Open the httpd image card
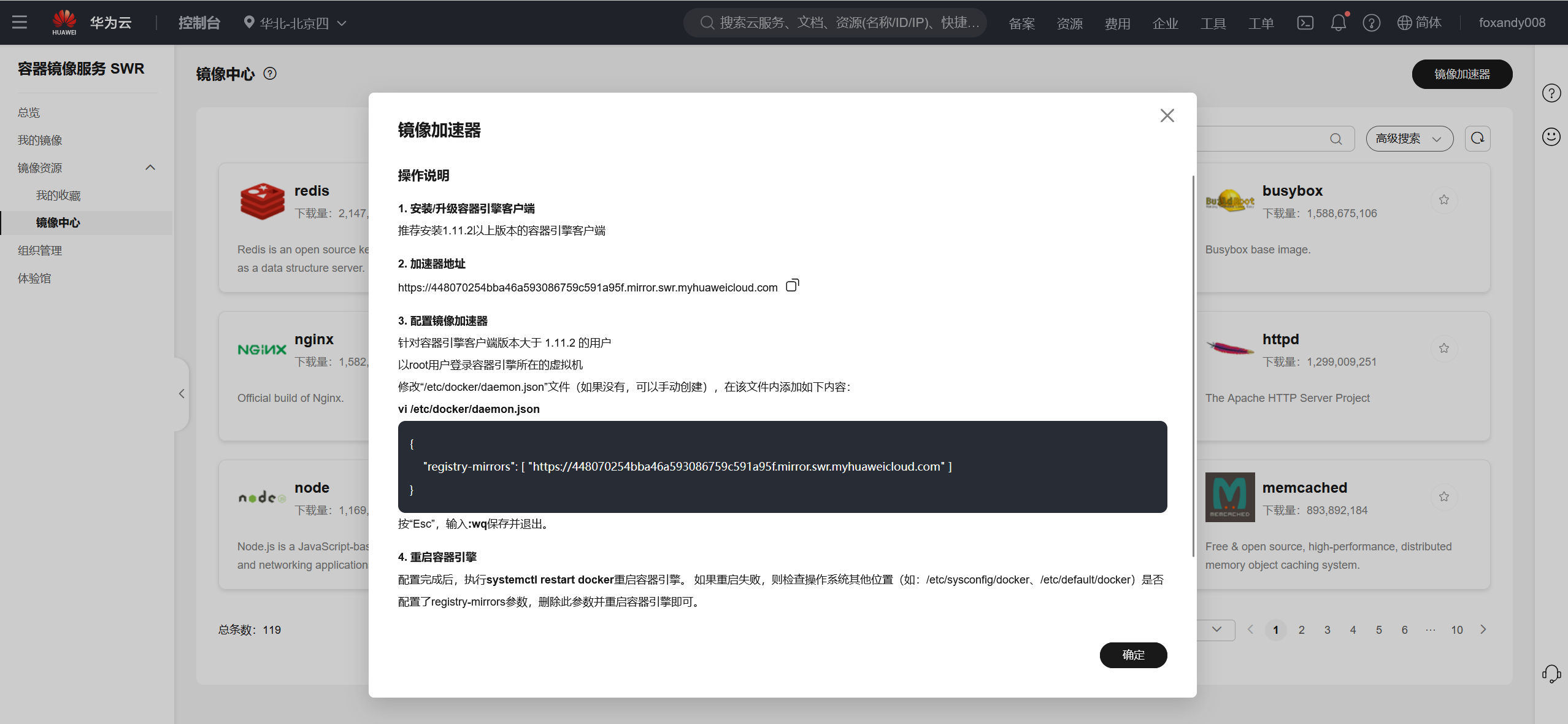1568x724 pixels. [x=1343, y=376]
